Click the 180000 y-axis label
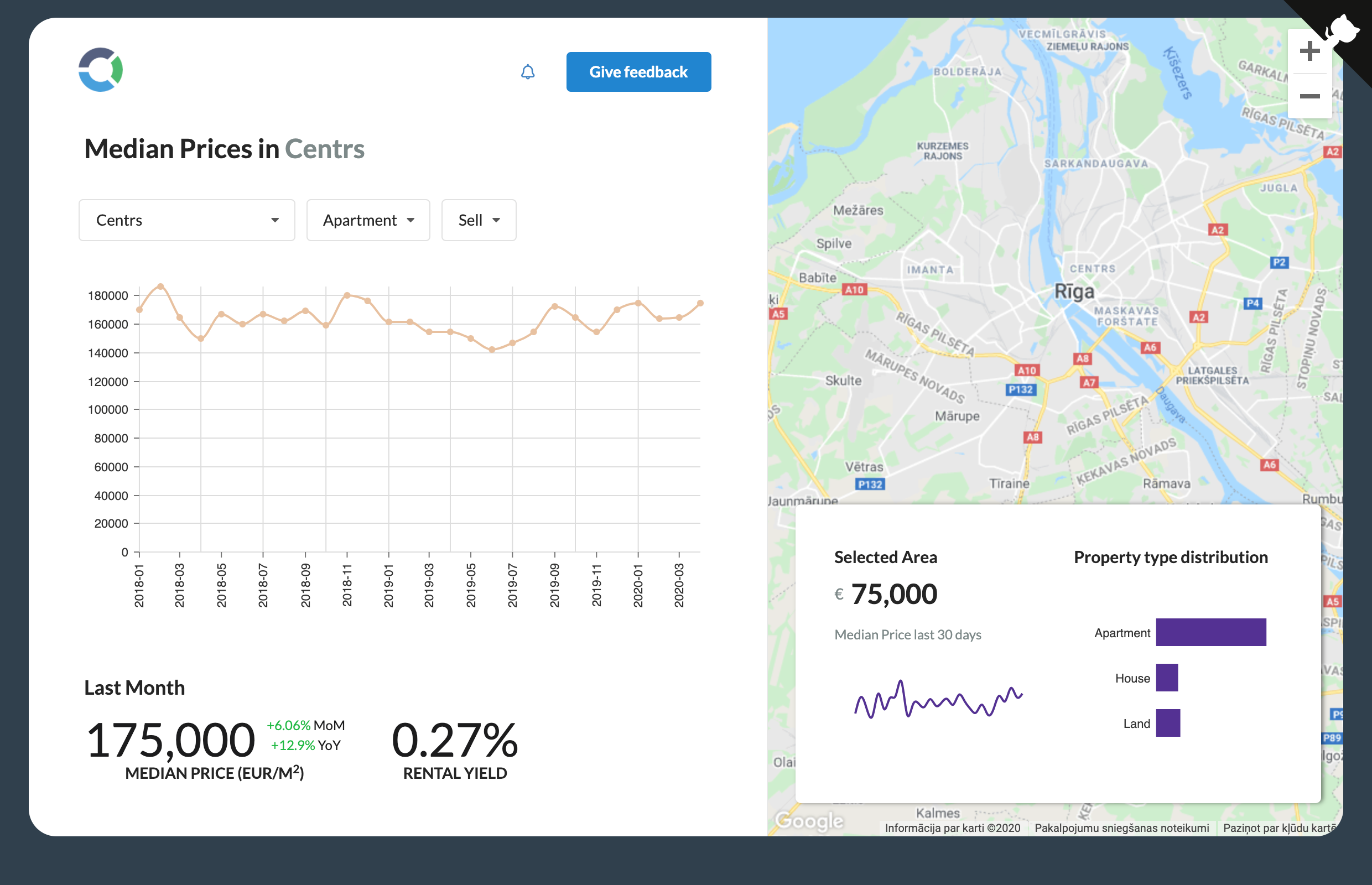The height and width of the screenshot is (885, 1372). pyautogui.click(x=108, y=295)
